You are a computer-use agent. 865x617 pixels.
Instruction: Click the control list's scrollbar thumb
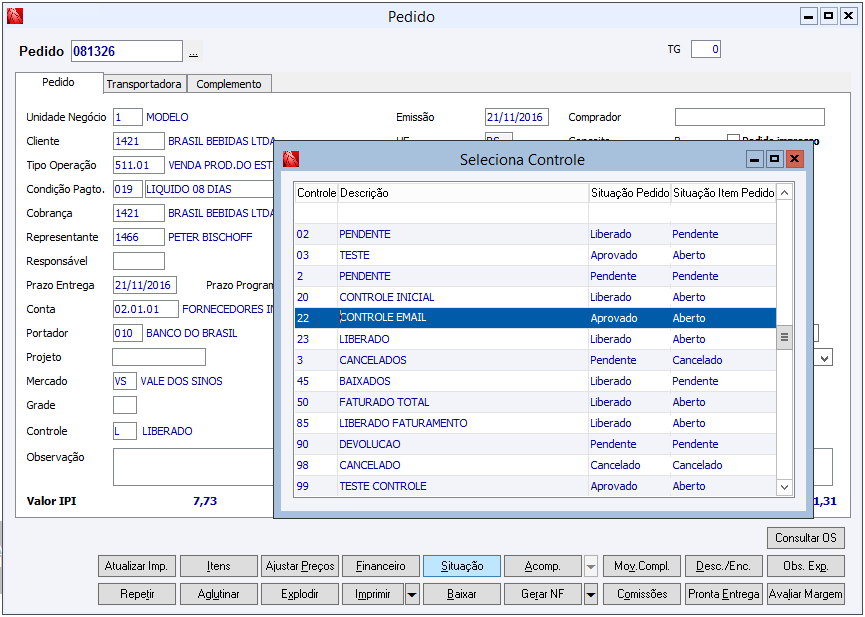pos(785,338)
